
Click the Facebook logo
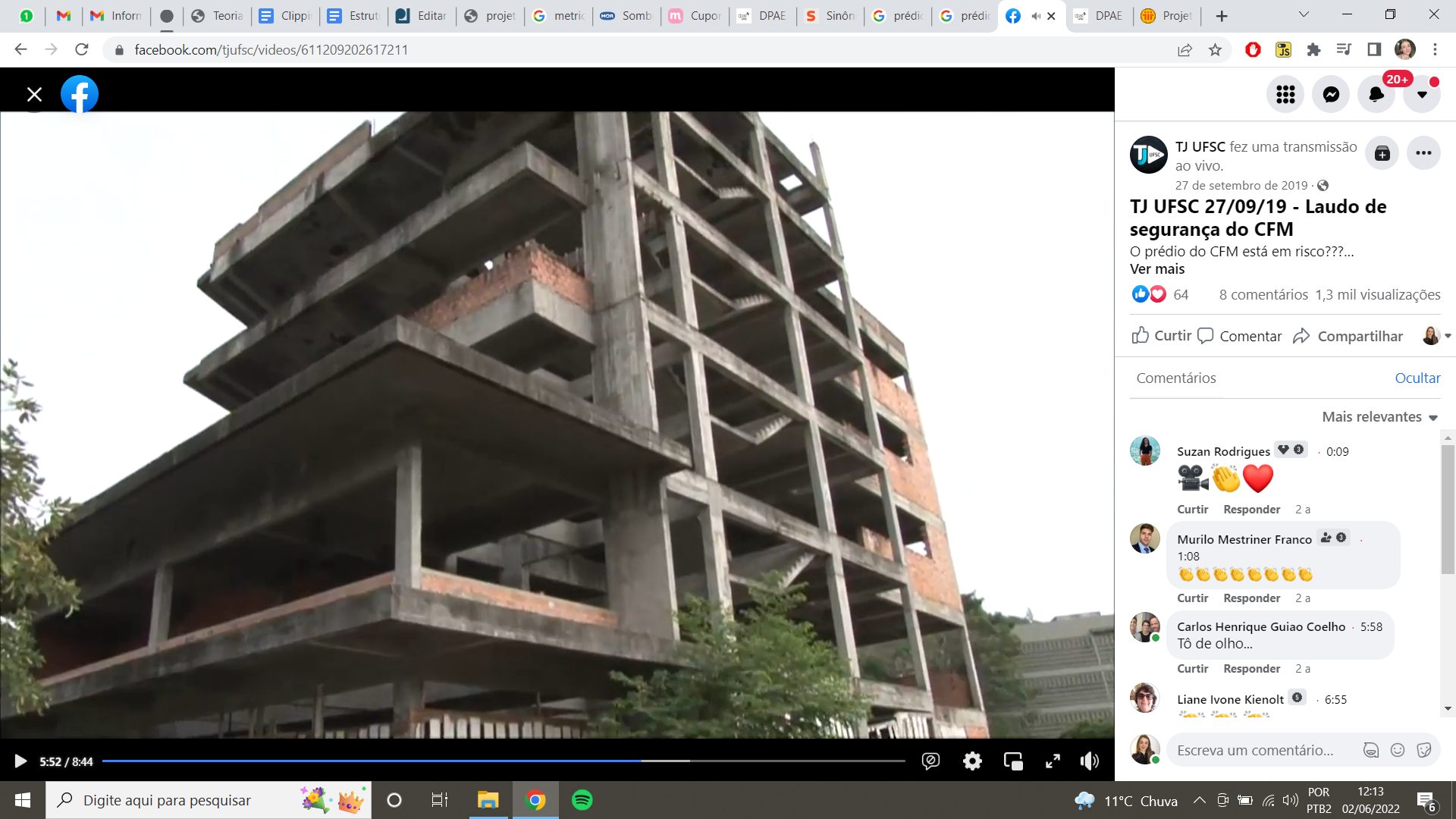[x=80, y=95]
